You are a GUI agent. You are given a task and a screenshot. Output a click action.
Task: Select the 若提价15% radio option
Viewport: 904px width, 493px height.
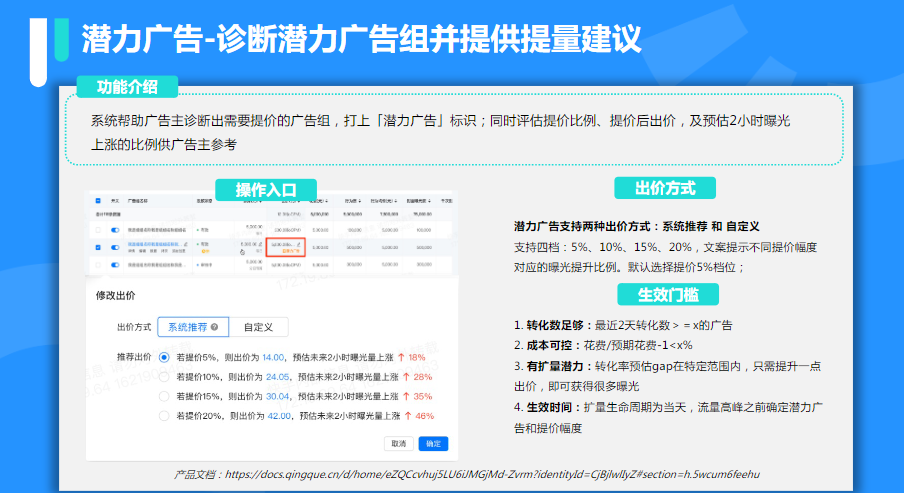pyautogui.click(x=164, y=397)
